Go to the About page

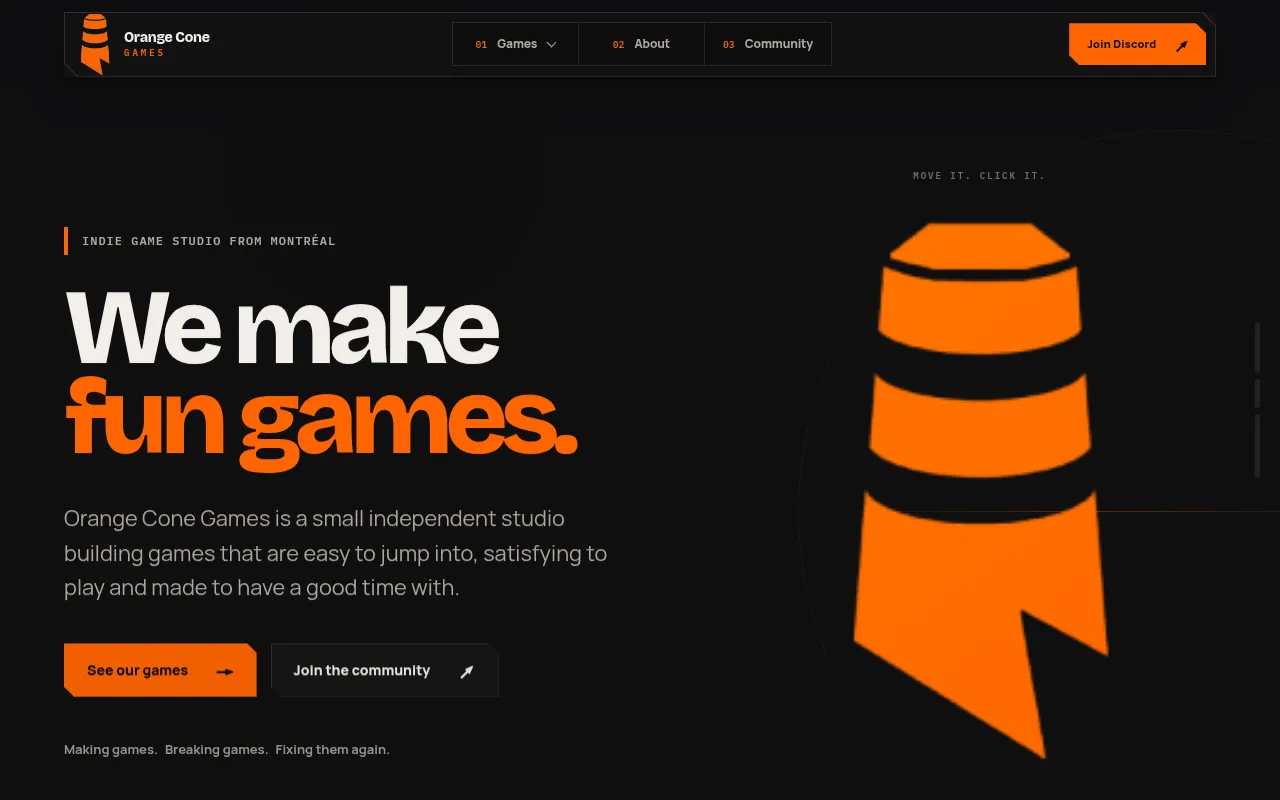(641, 44)
